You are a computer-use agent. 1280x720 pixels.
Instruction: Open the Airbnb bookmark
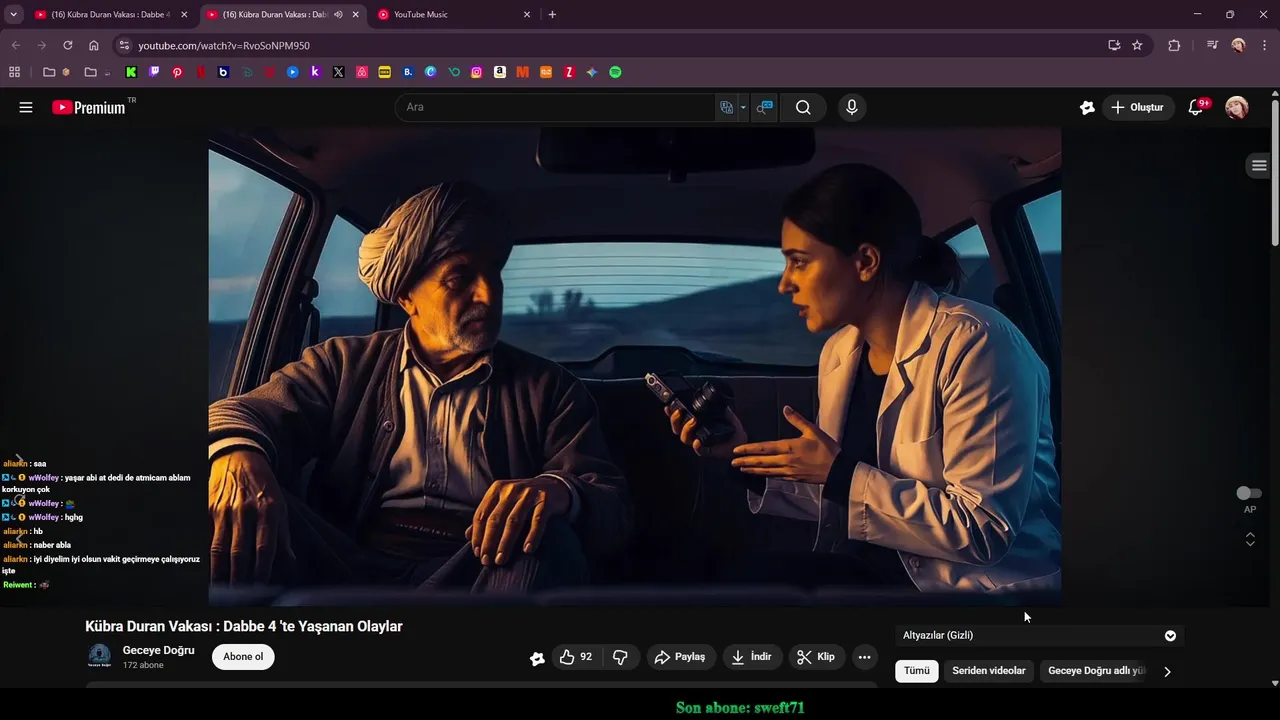pos(361,72)
